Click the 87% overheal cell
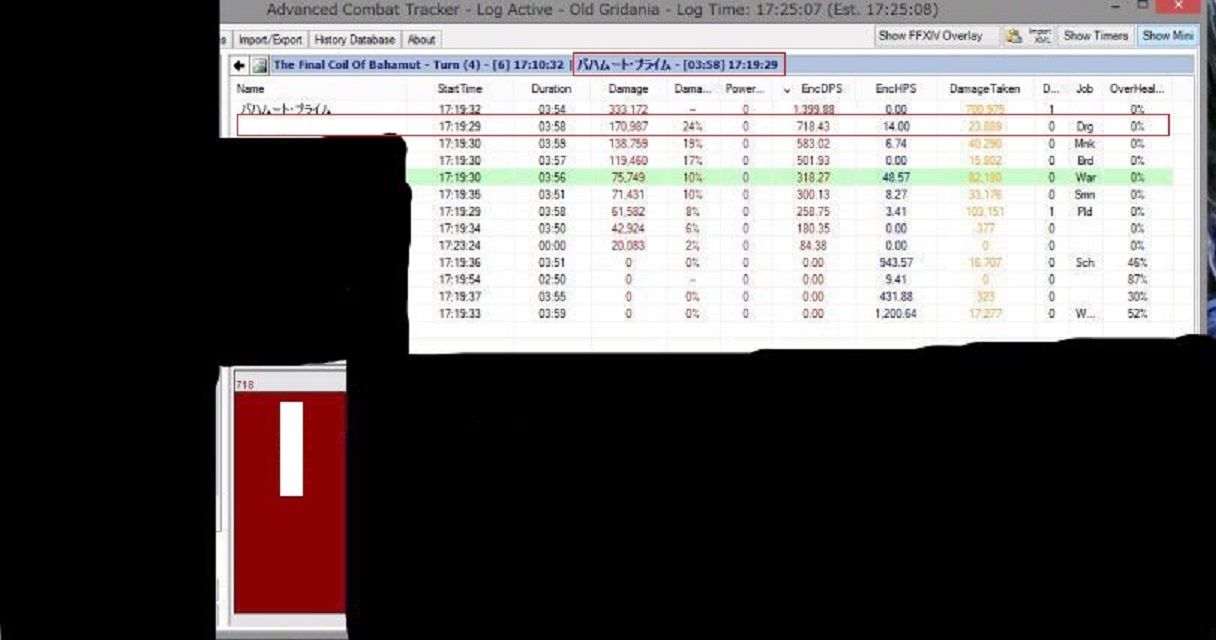1216x640 pixels. click(1137, 280)
